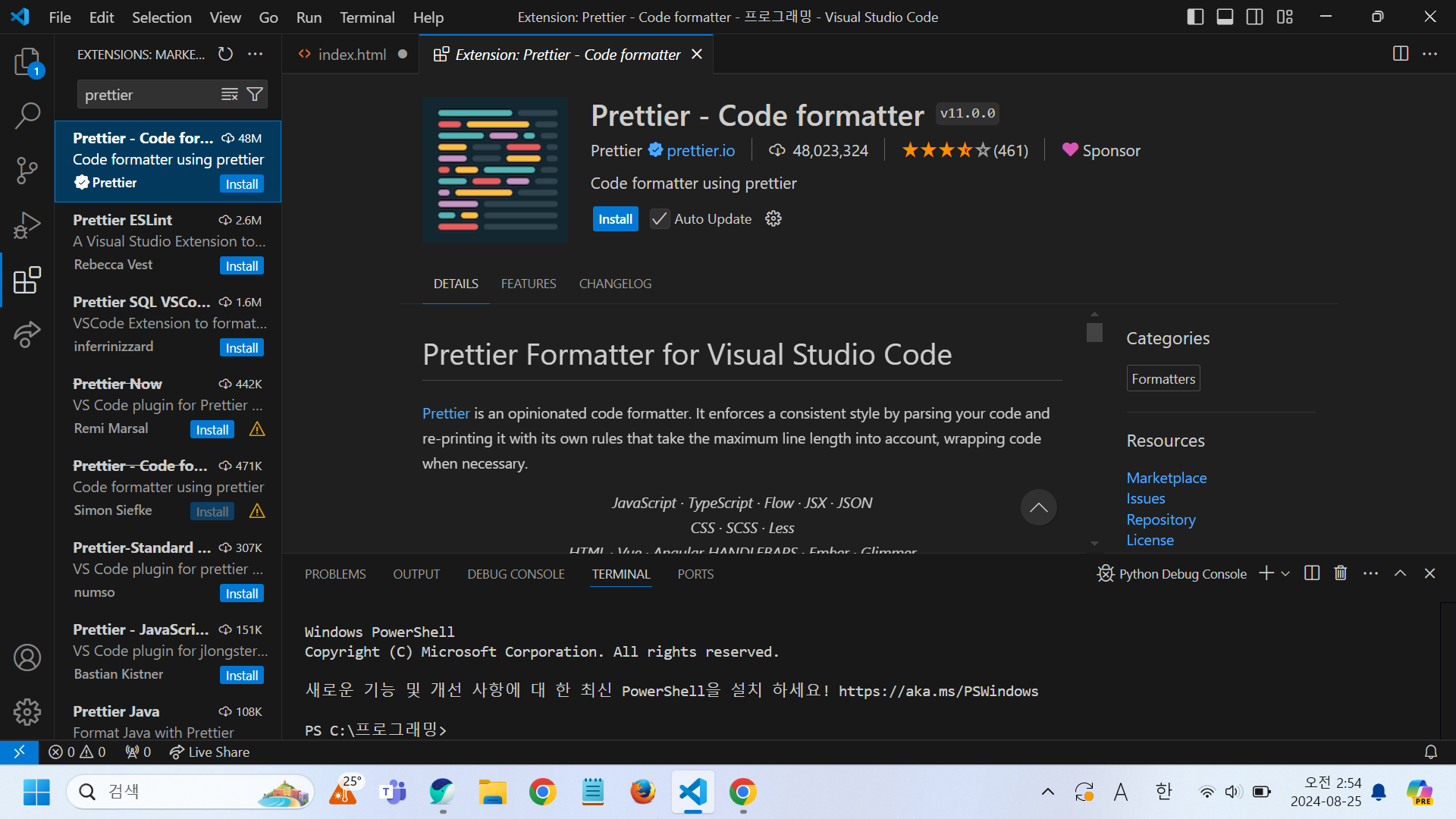Image resolution: width=1456 pixels, height=819 pixels.
Task: Toggle secondary side bar layout icon
Action: click(1255, 17)
